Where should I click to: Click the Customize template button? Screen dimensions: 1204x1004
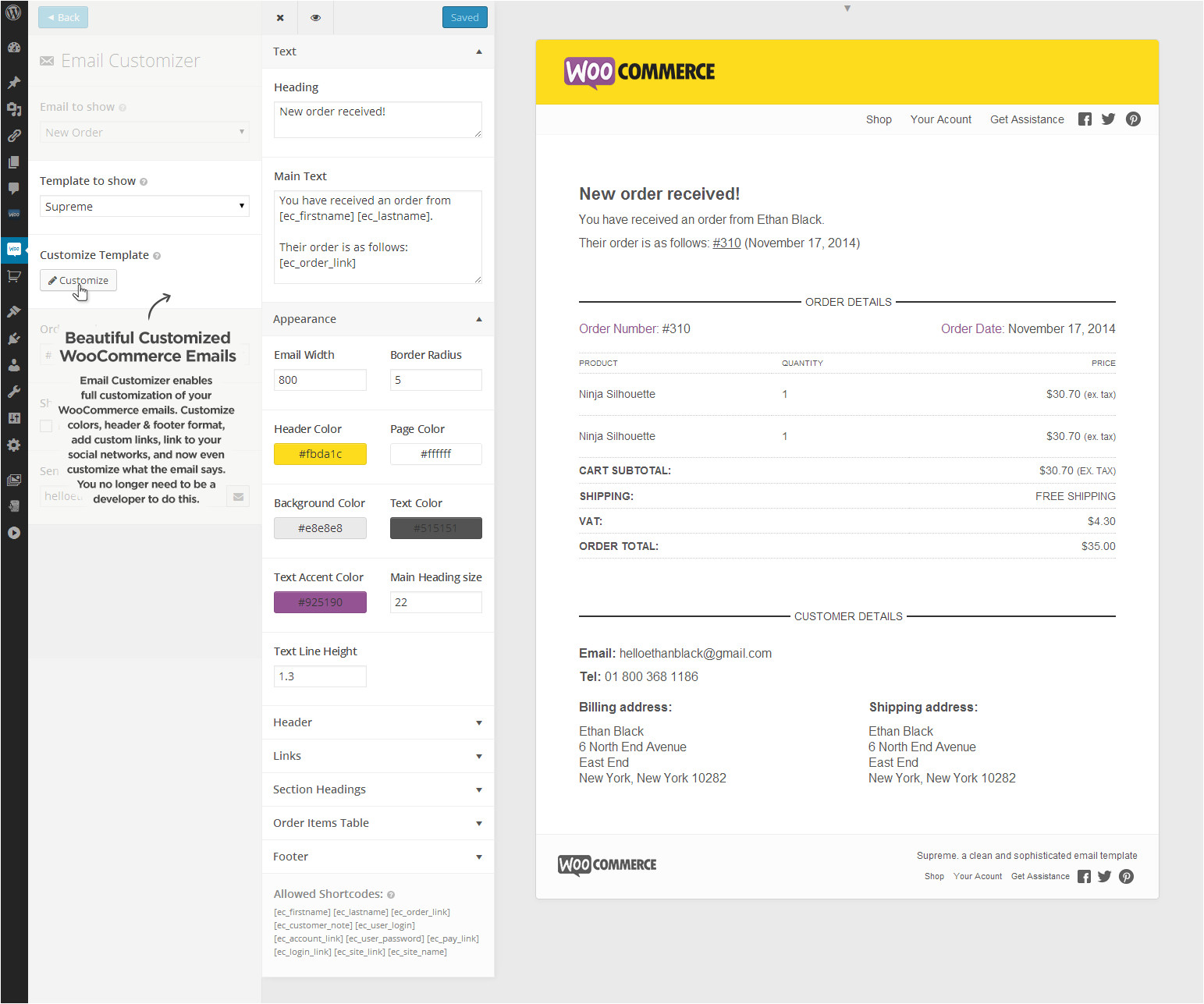pos(78,281)
